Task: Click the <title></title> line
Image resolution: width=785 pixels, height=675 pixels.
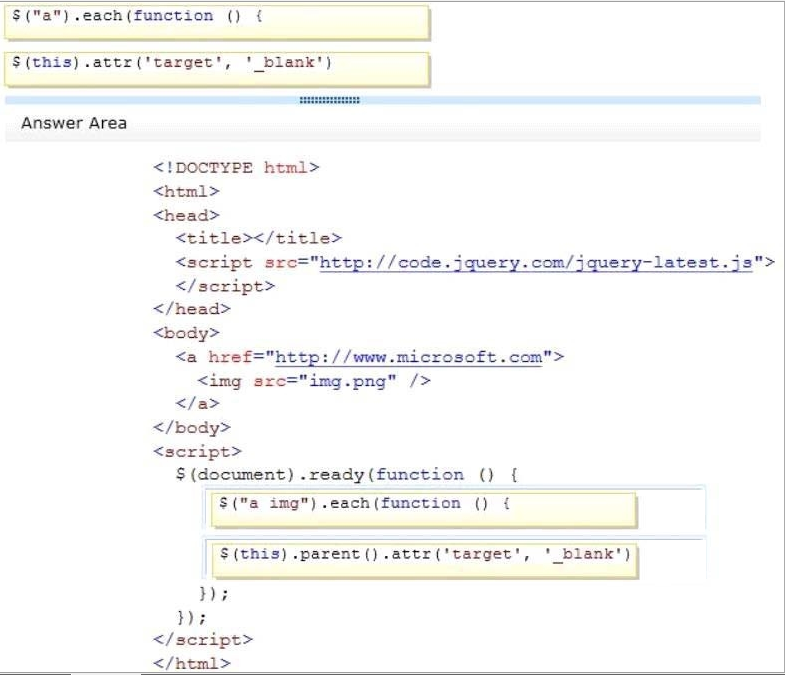Action: coord(259,238)
